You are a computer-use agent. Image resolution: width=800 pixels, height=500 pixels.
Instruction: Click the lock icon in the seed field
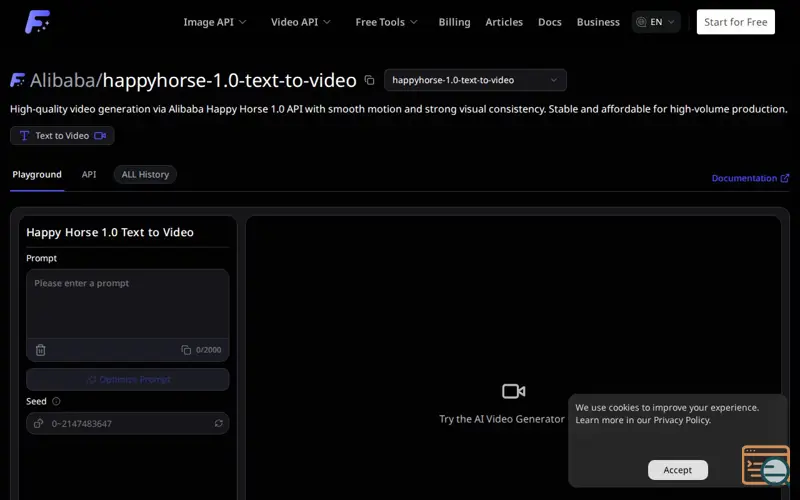click(38, 423)
